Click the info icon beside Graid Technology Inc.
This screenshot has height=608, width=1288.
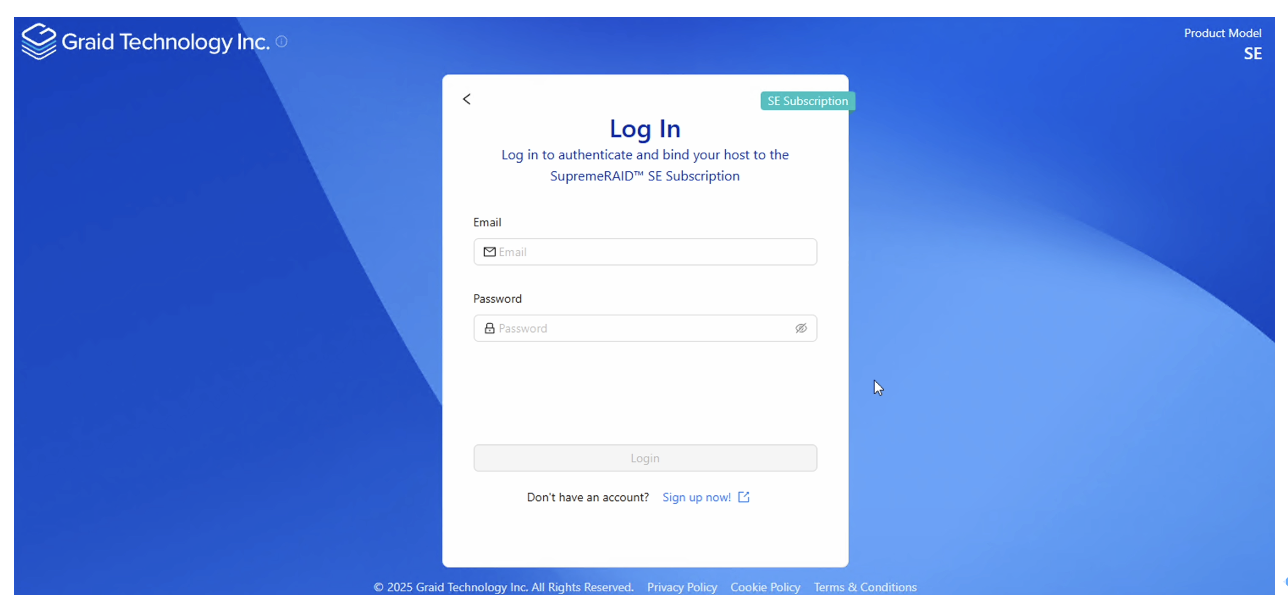pos(281,42)
